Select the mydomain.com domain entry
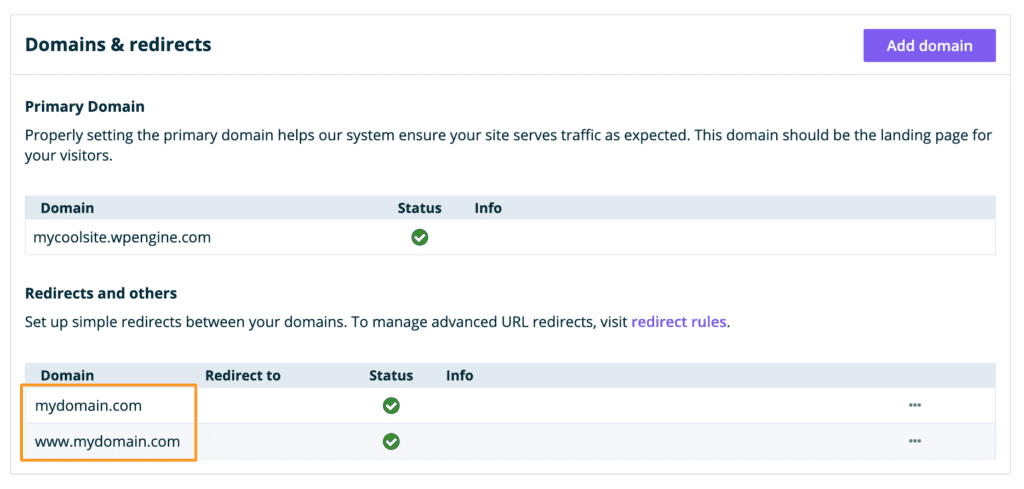 tap(88, 406)
